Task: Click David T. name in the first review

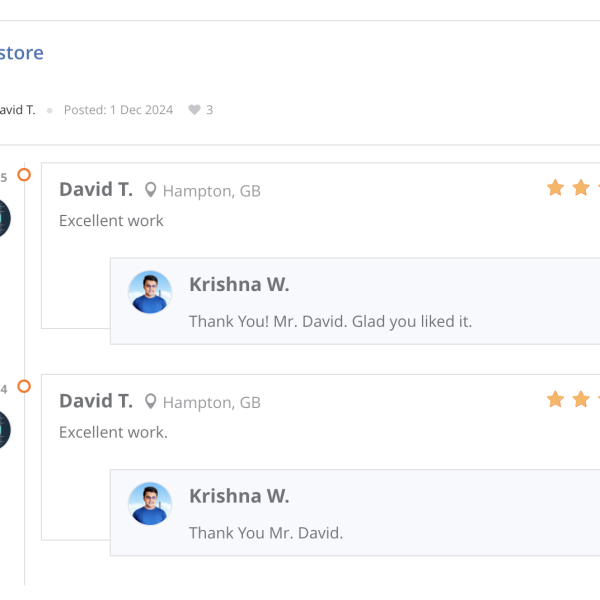Action: (x=96, y=189)
